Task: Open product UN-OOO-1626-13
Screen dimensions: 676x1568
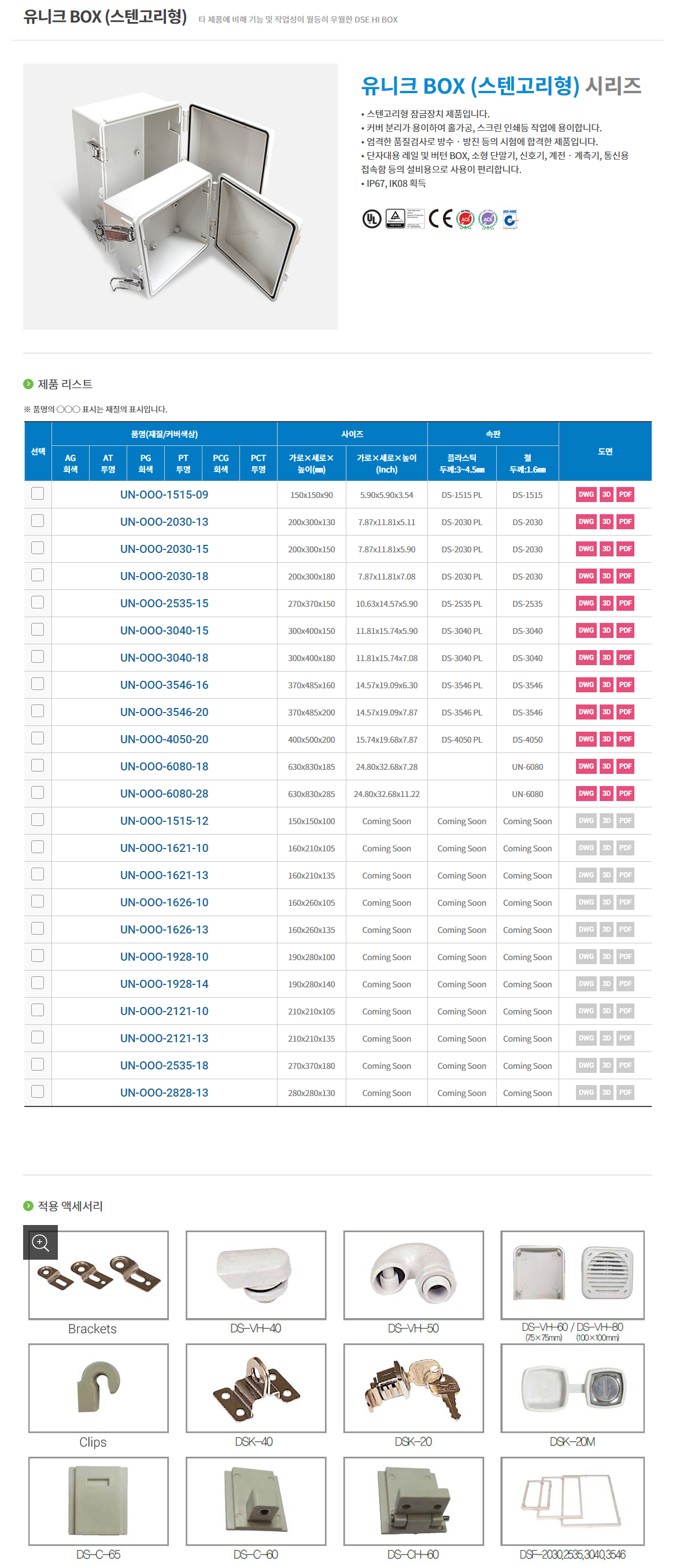Action: (164, 929)
